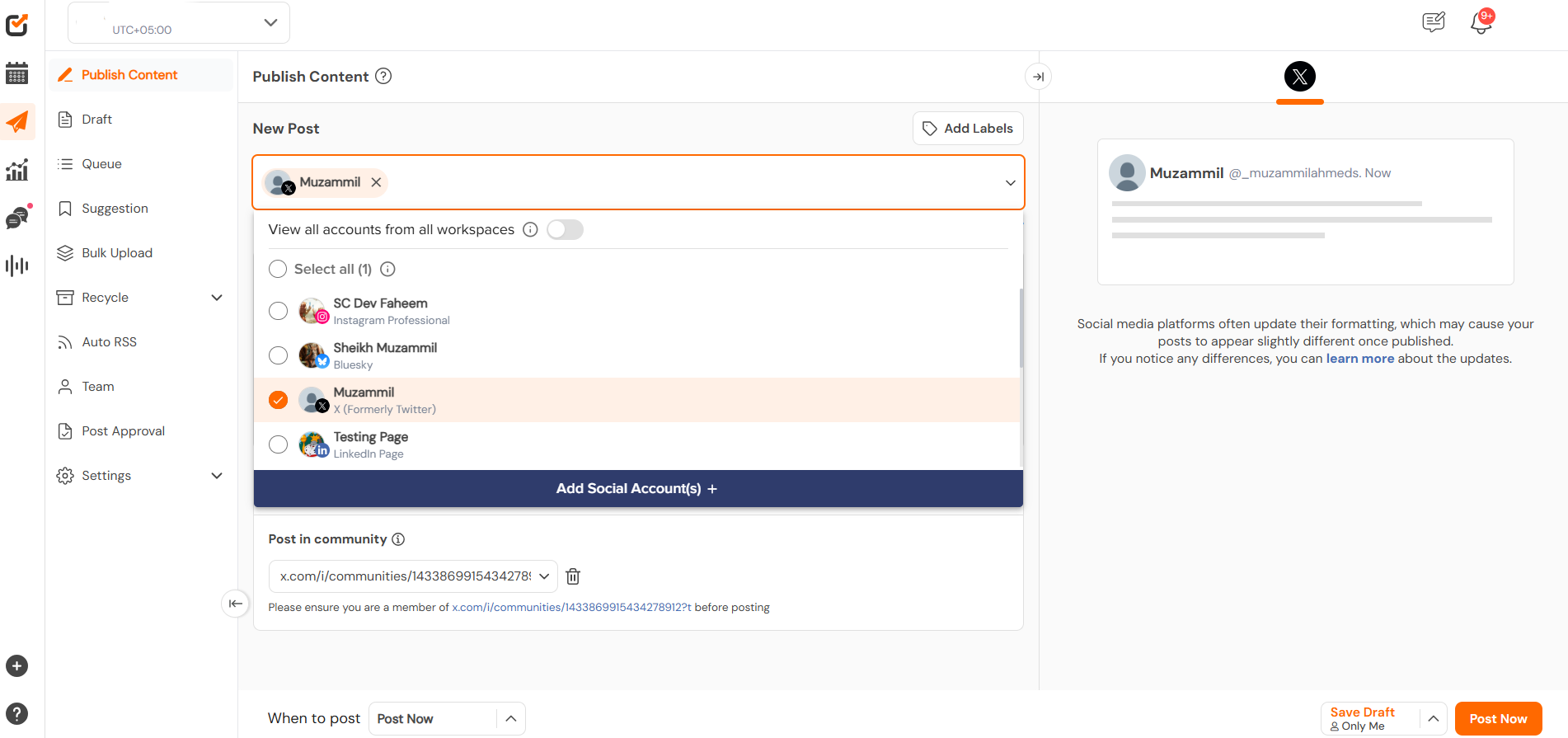Viewport: 1568px width, 738px height.
Task: Click the Testing Page avatar
Action: pos(313,444)
